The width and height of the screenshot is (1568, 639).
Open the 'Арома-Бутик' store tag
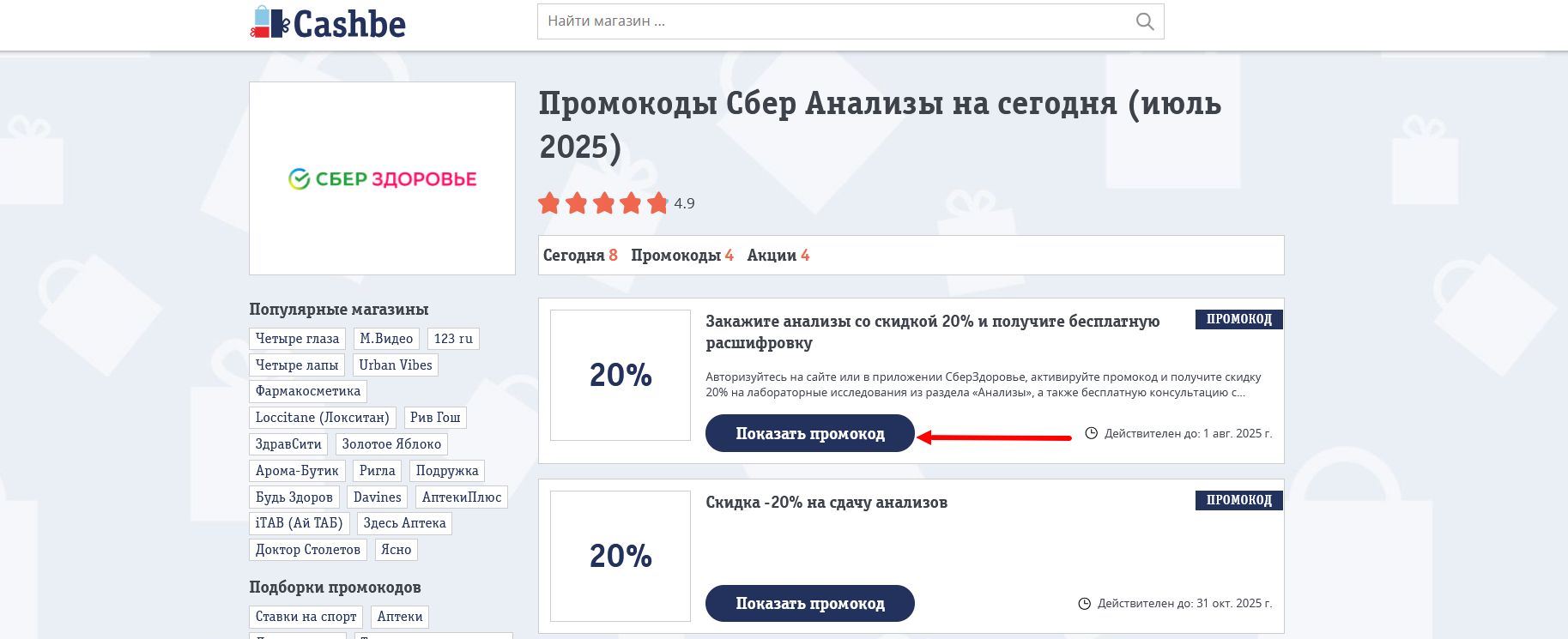click(297, 471)
